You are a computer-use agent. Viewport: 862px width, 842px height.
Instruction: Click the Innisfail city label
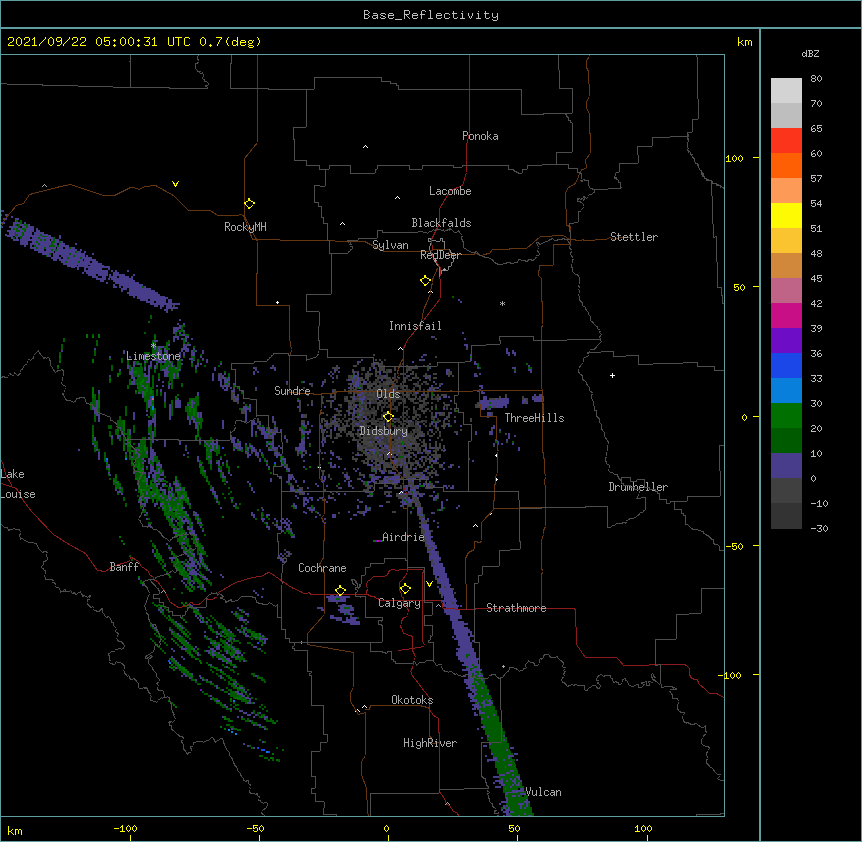click(415, 326)
